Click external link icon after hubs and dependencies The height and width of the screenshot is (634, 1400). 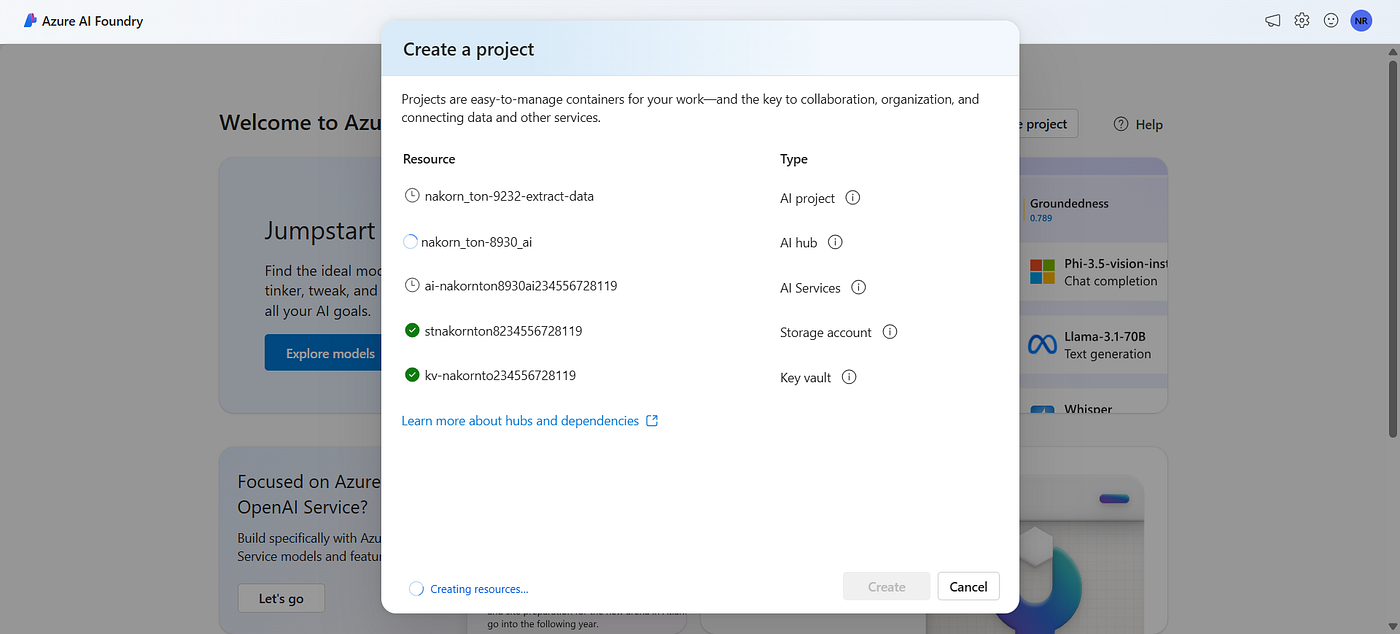(x=652, y=421)
